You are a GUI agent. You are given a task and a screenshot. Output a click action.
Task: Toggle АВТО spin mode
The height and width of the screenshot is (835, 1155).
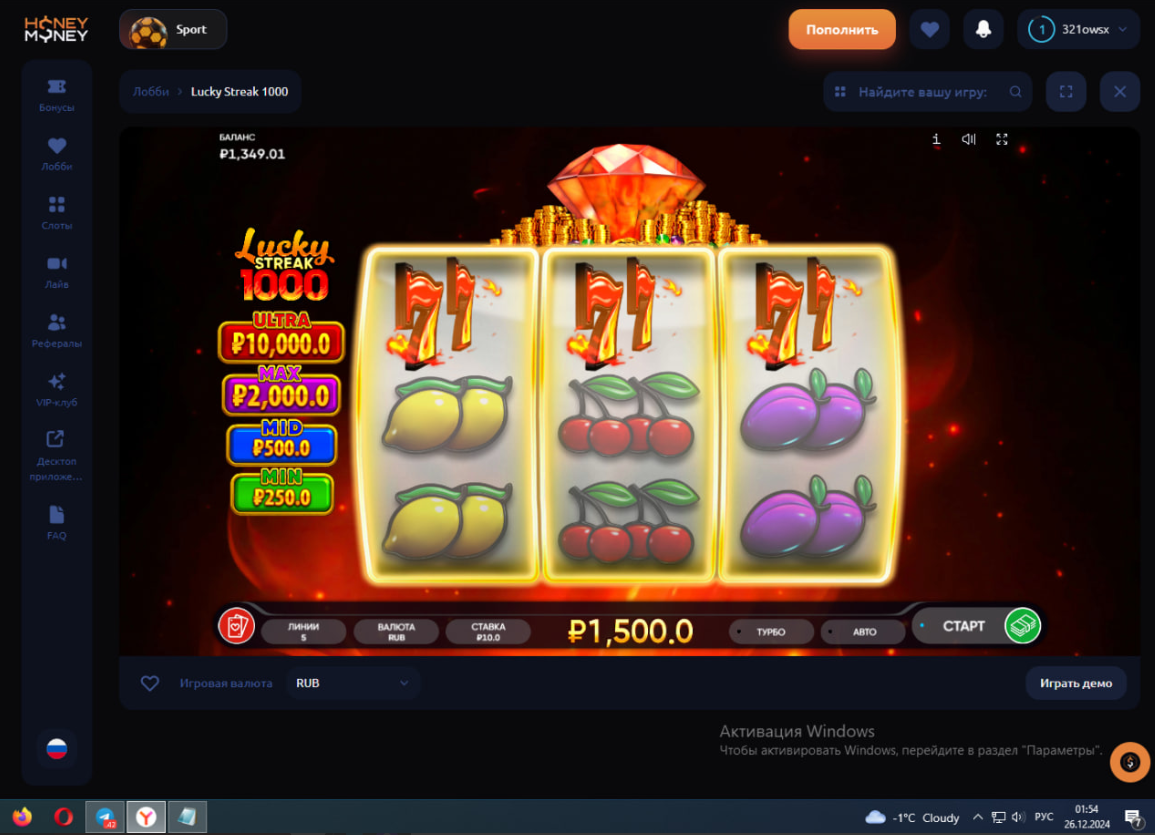(863, 632)
